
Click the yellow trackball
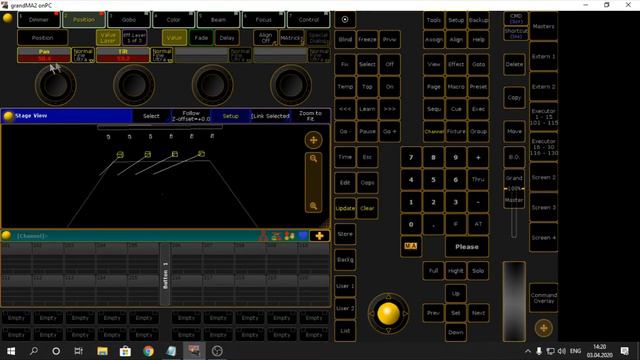[x=388, y=313]
